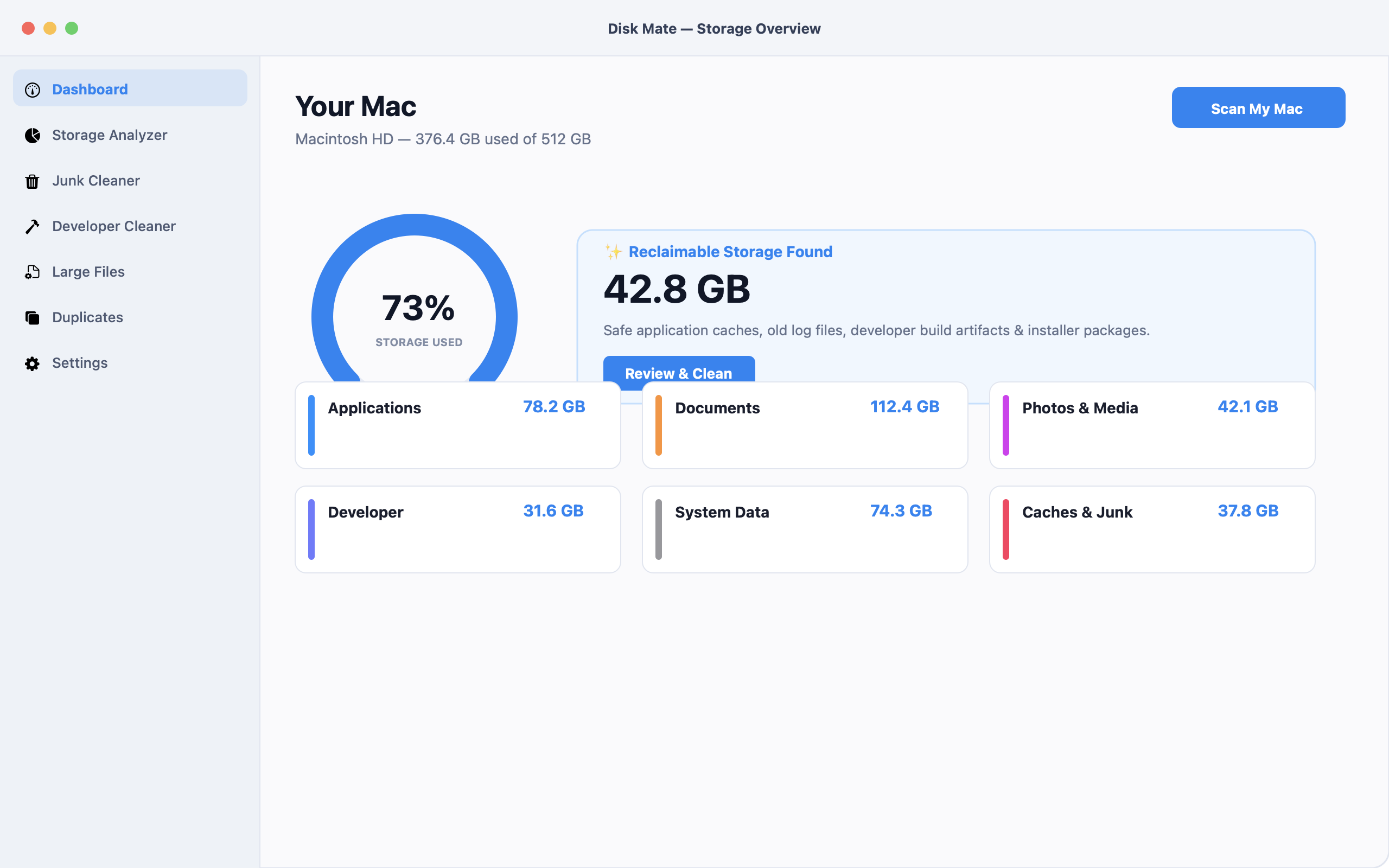
Task: Click the Macintosh HD usage subtitle
Action: pos(443,139)
